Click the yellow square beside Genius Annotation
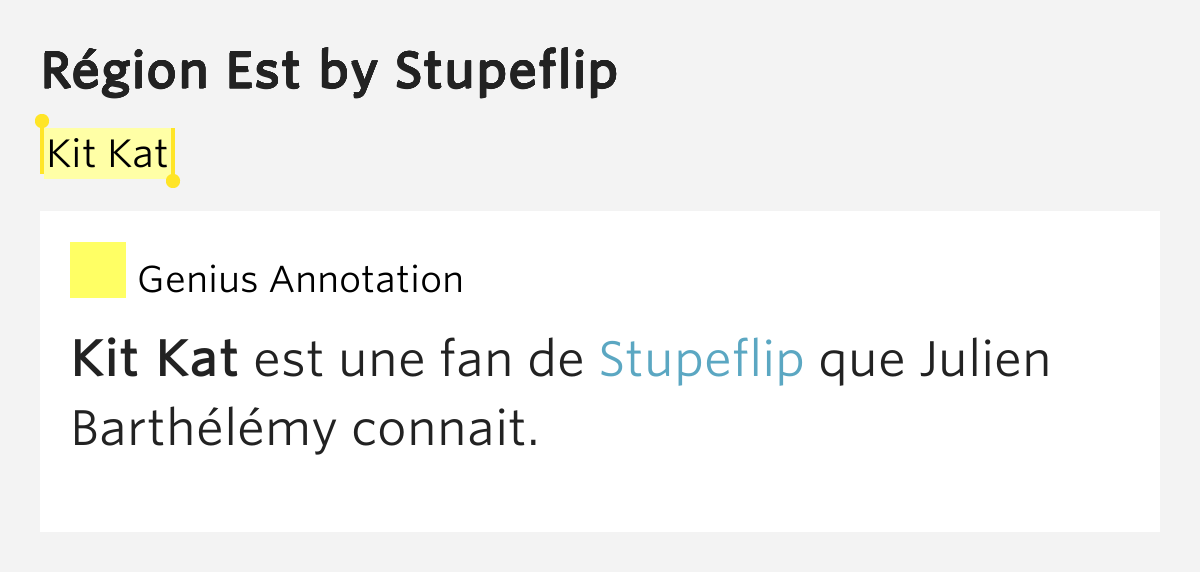1200x572 pixels. coord(97,270)
